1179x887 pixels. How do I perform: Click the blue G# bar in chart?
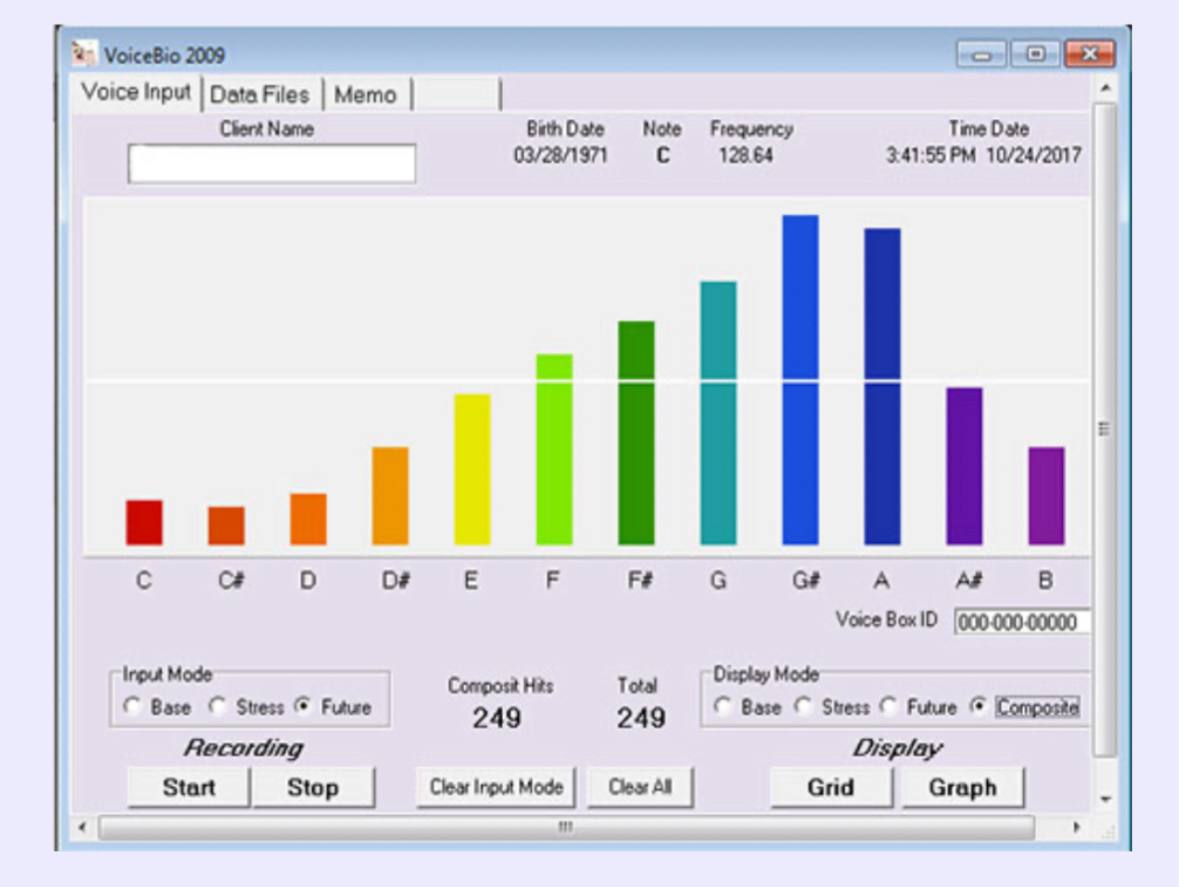(x=800, y=380)
